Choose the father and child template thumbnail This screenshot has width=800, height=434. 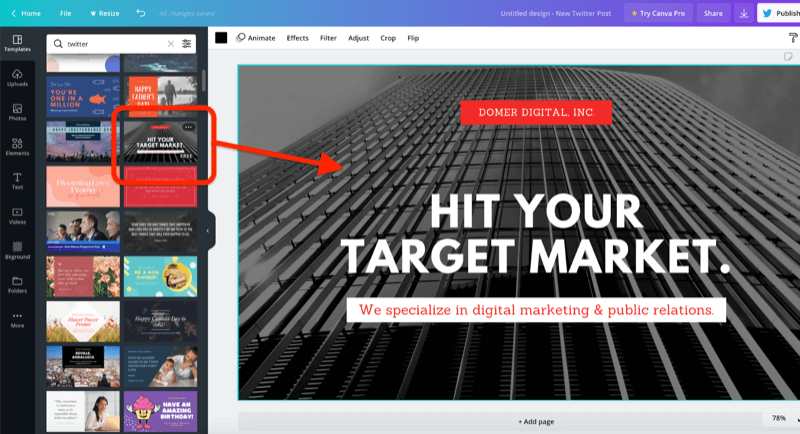coord(160,366)
